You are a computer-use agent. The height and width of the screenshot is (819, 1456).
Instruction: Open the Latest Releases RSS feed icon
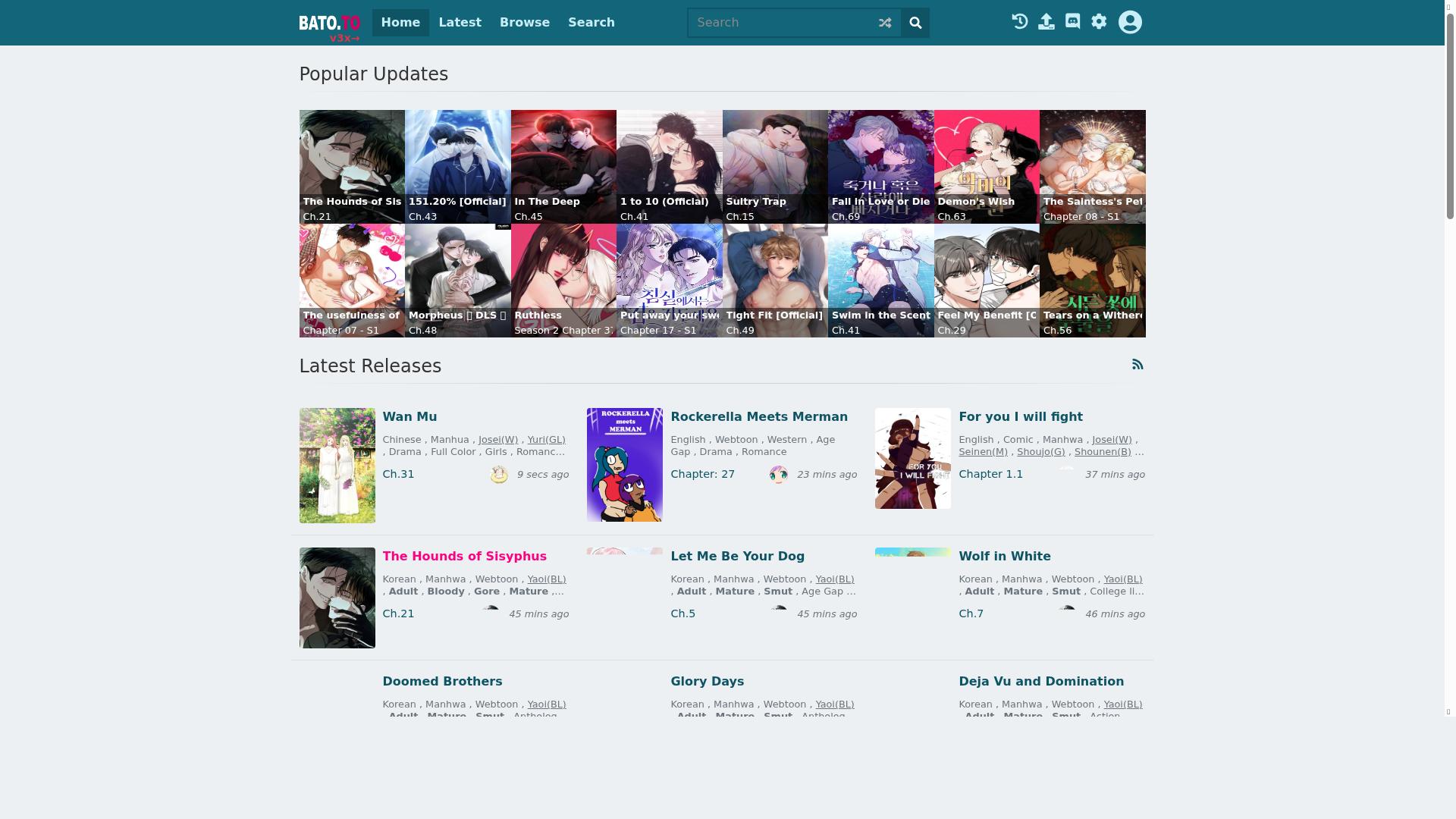[1137, 365]
